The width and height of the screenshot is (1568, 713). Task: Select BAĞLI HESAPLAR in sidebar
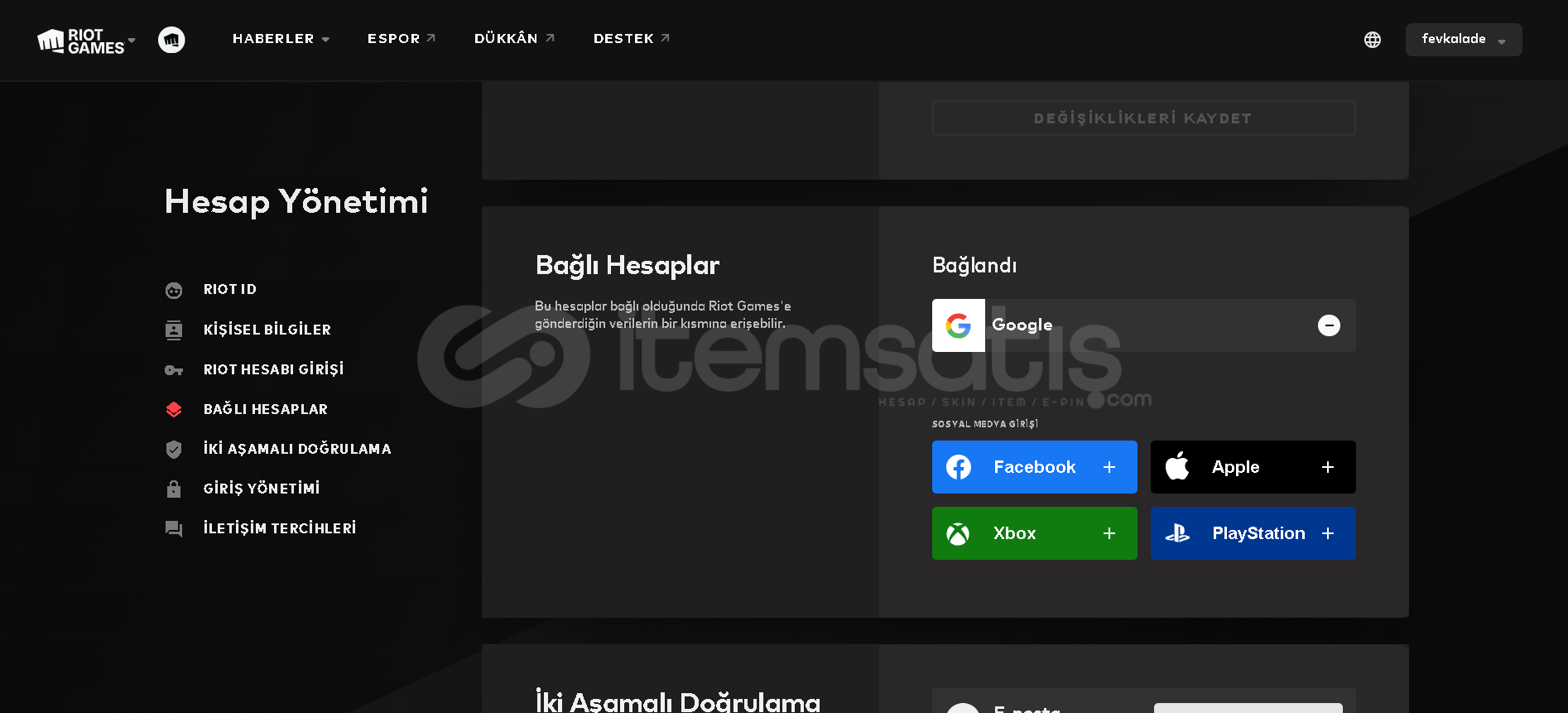point(266,409)
